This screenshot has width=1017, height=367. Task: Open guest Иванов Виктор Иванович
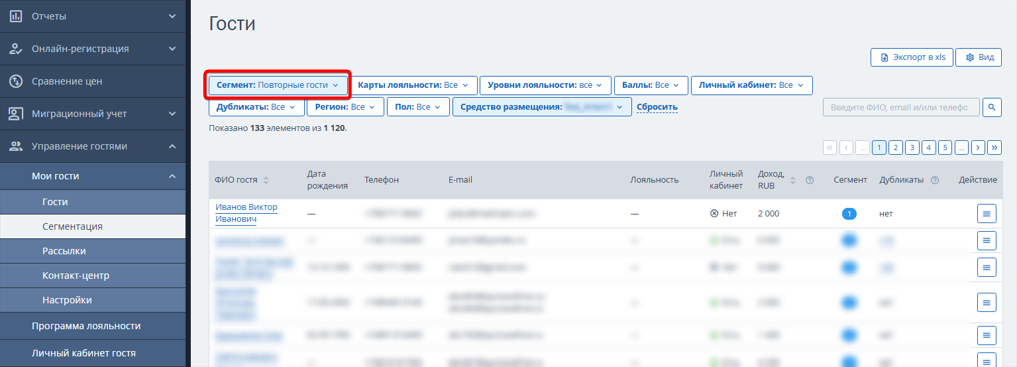246,213
